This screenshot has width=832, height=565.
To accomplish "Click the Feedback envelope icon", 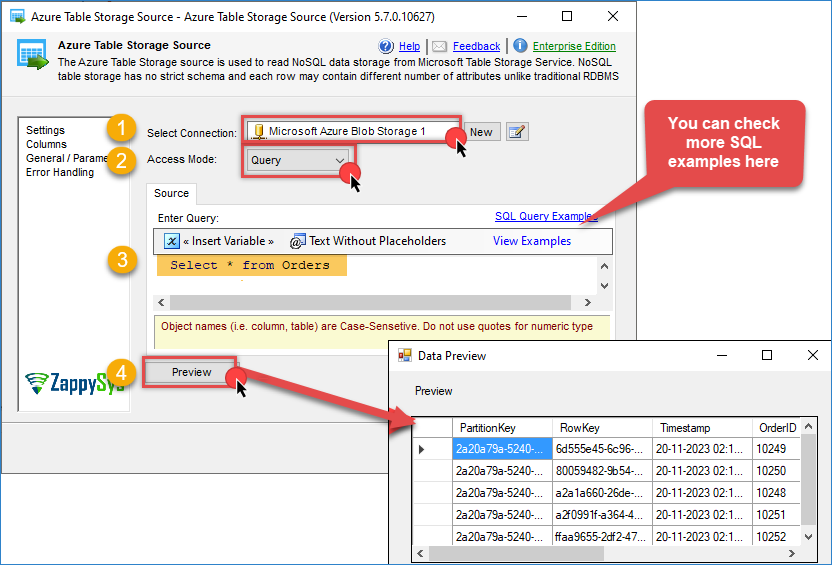I will coord(439,47).
